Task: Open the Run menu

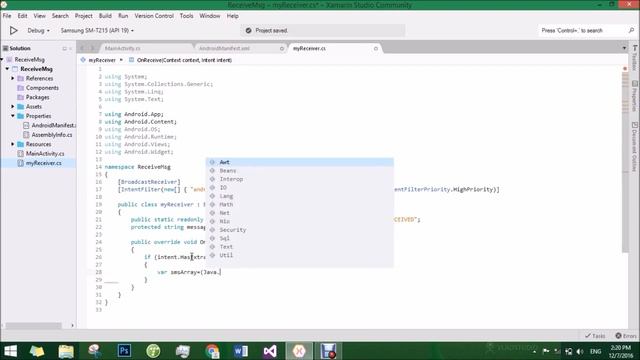Action: coord(123,16)
